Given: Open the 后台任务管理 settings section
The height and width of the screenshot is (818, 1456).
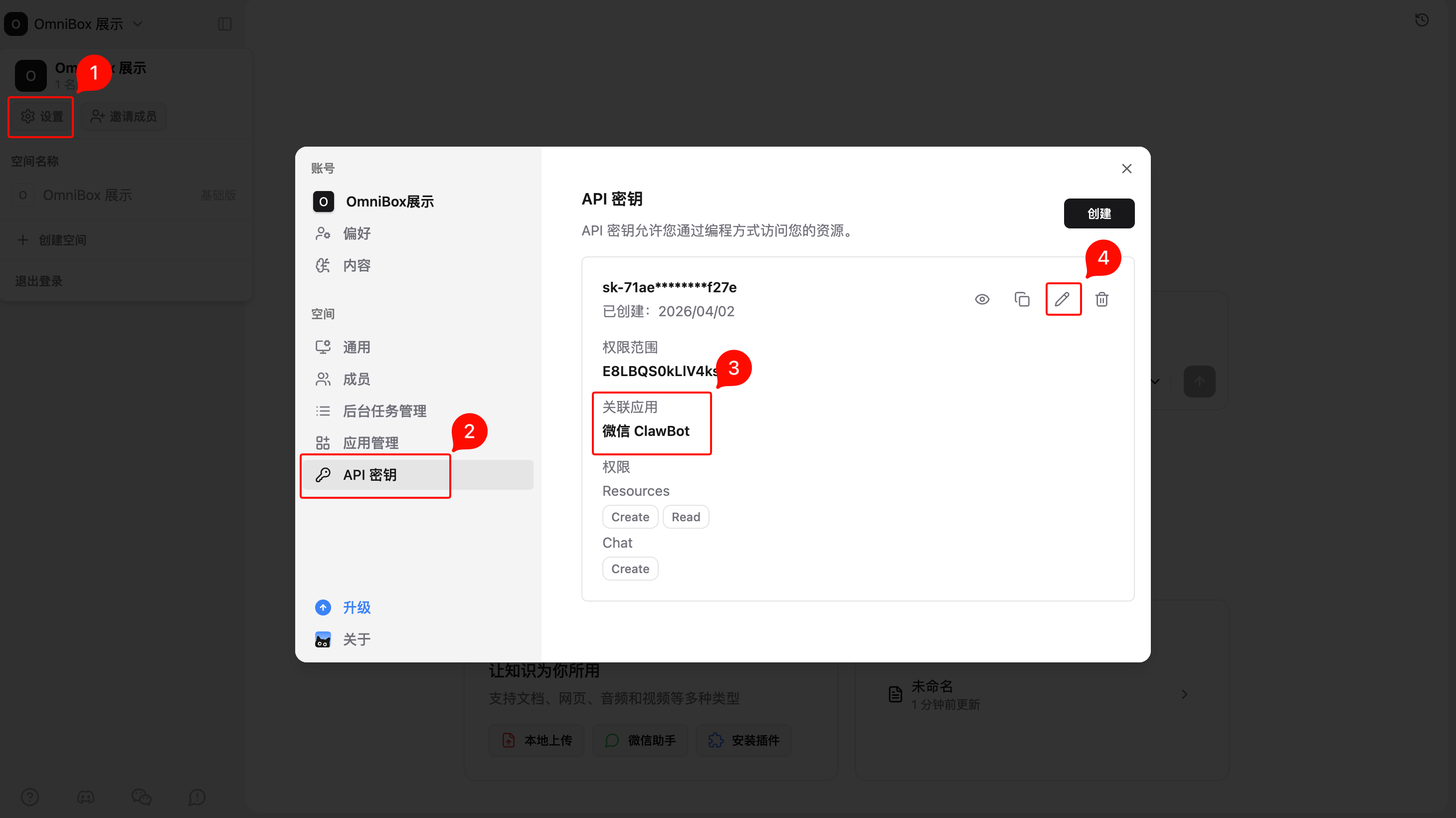Looking at the screenshot, I should pos(385,411).
